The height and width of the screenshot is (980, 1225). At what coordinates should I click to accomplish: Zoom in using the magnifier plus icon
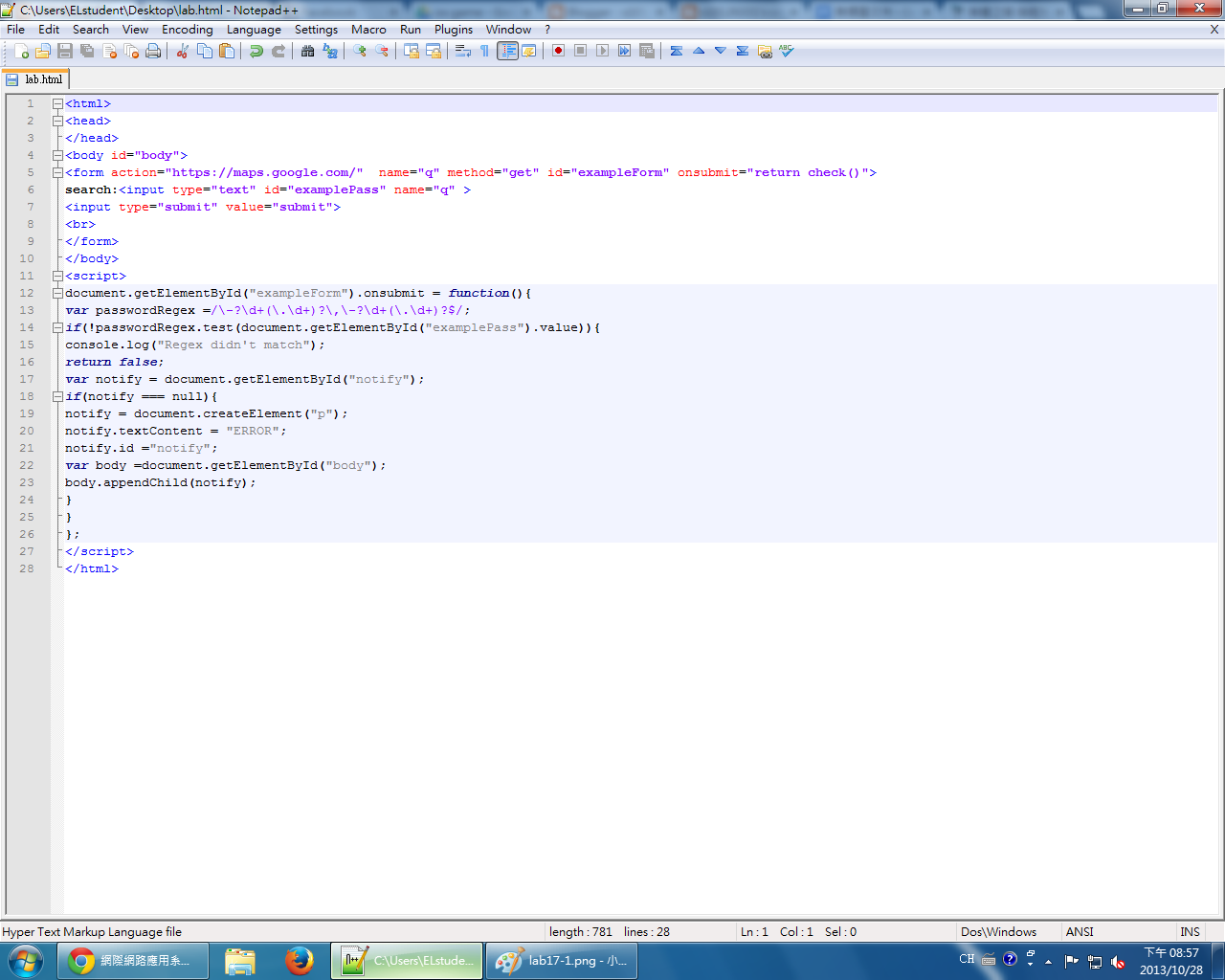[359, 51]
